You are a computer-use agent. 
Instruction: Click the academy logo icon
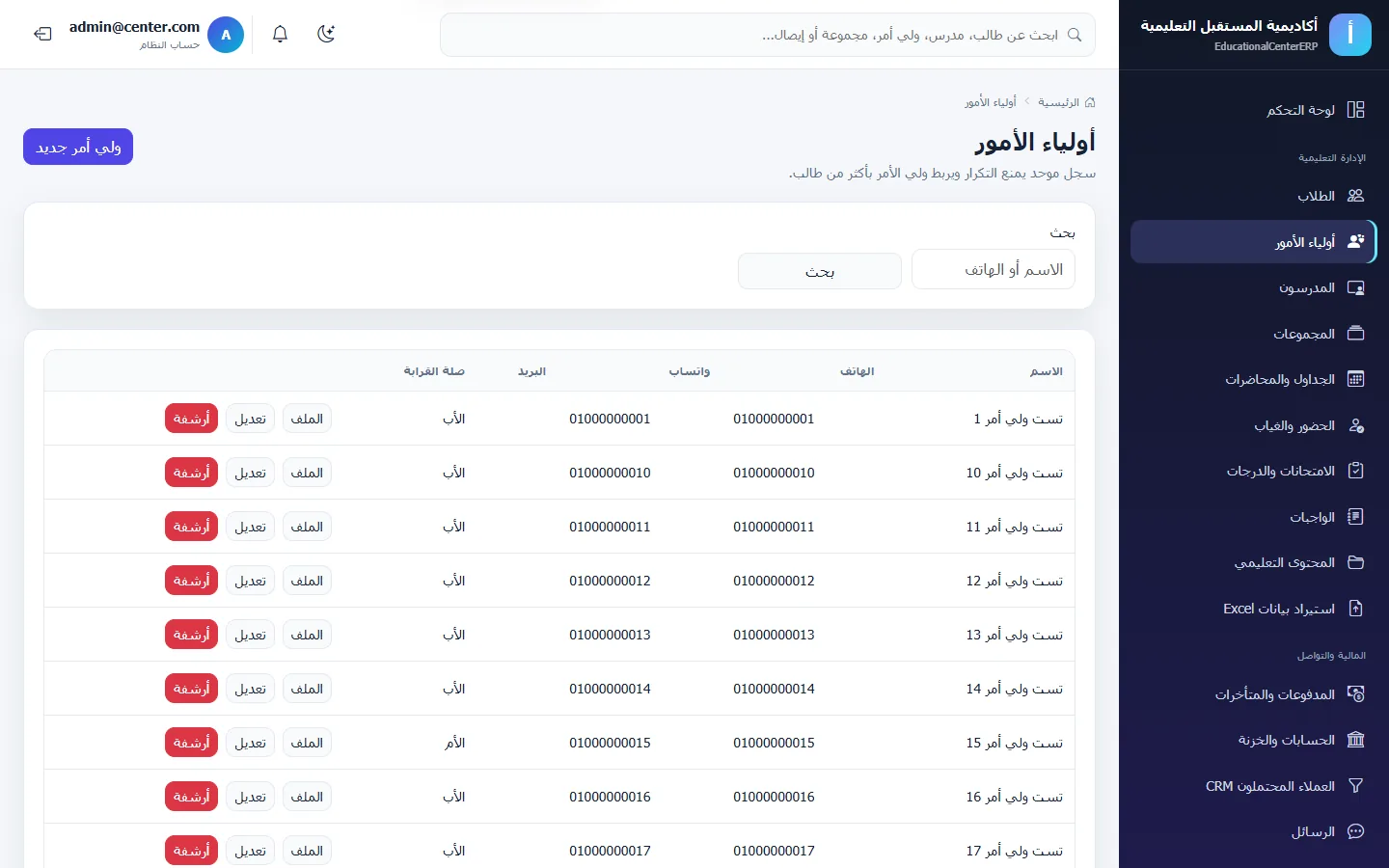(x=1349, y=35)
